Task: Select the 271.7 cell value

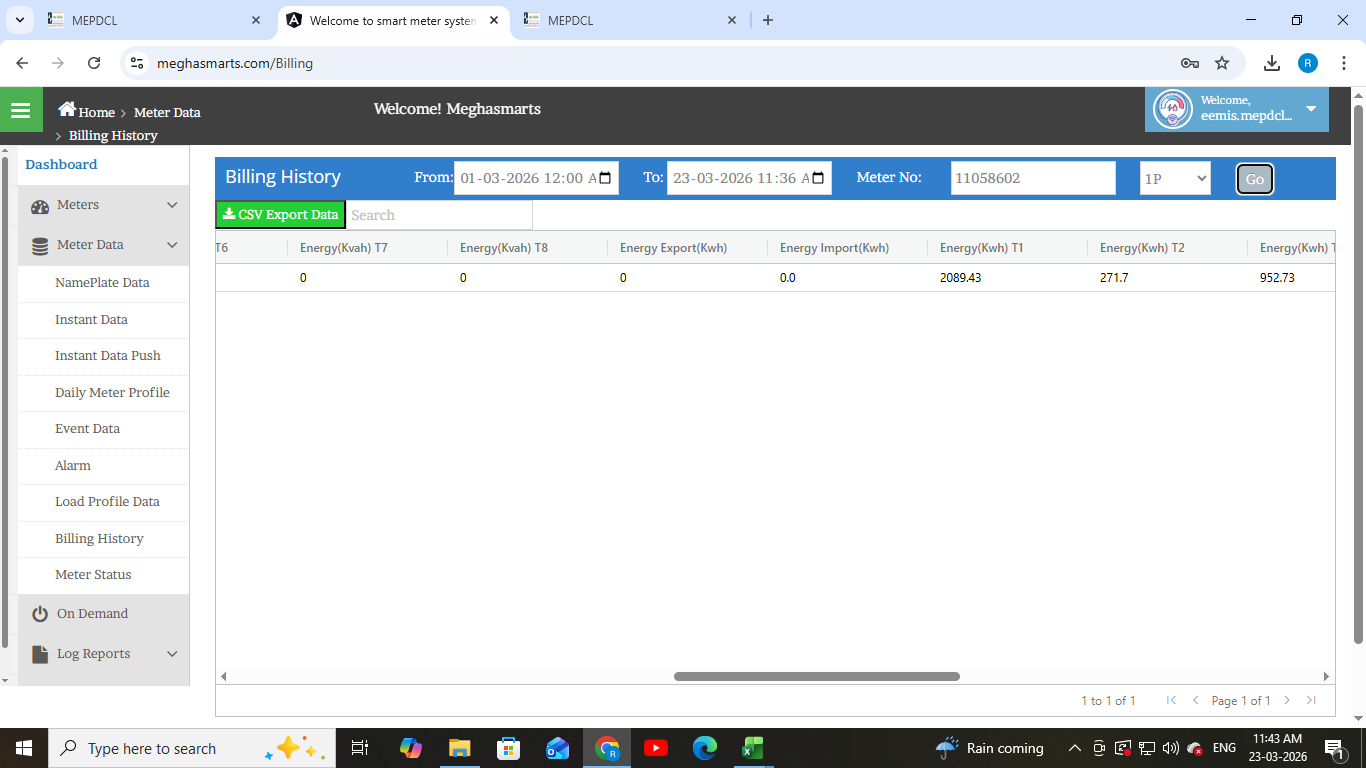Action: tap(1114, 278)
